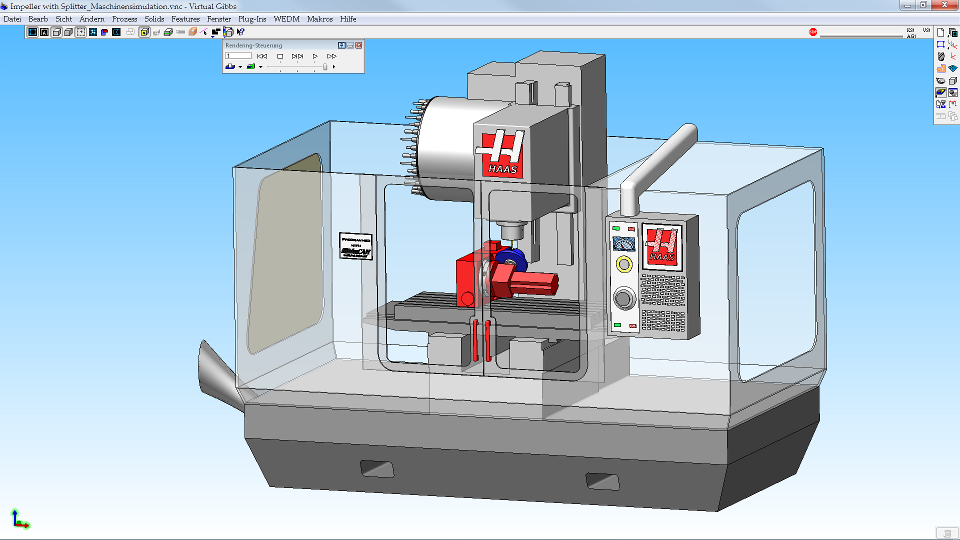This screenshot has width=960, height=540.
Task: Open the Solids menu
Action: pos(154,19)
